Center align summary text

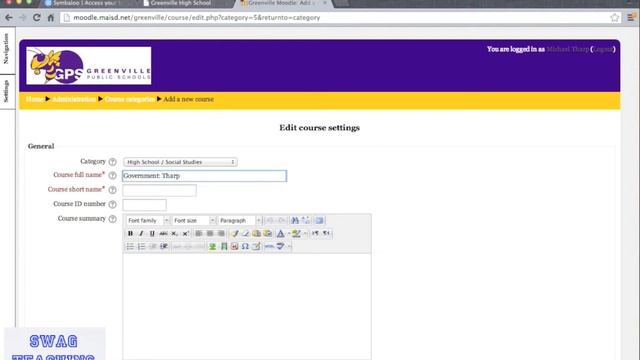point(210,233)
